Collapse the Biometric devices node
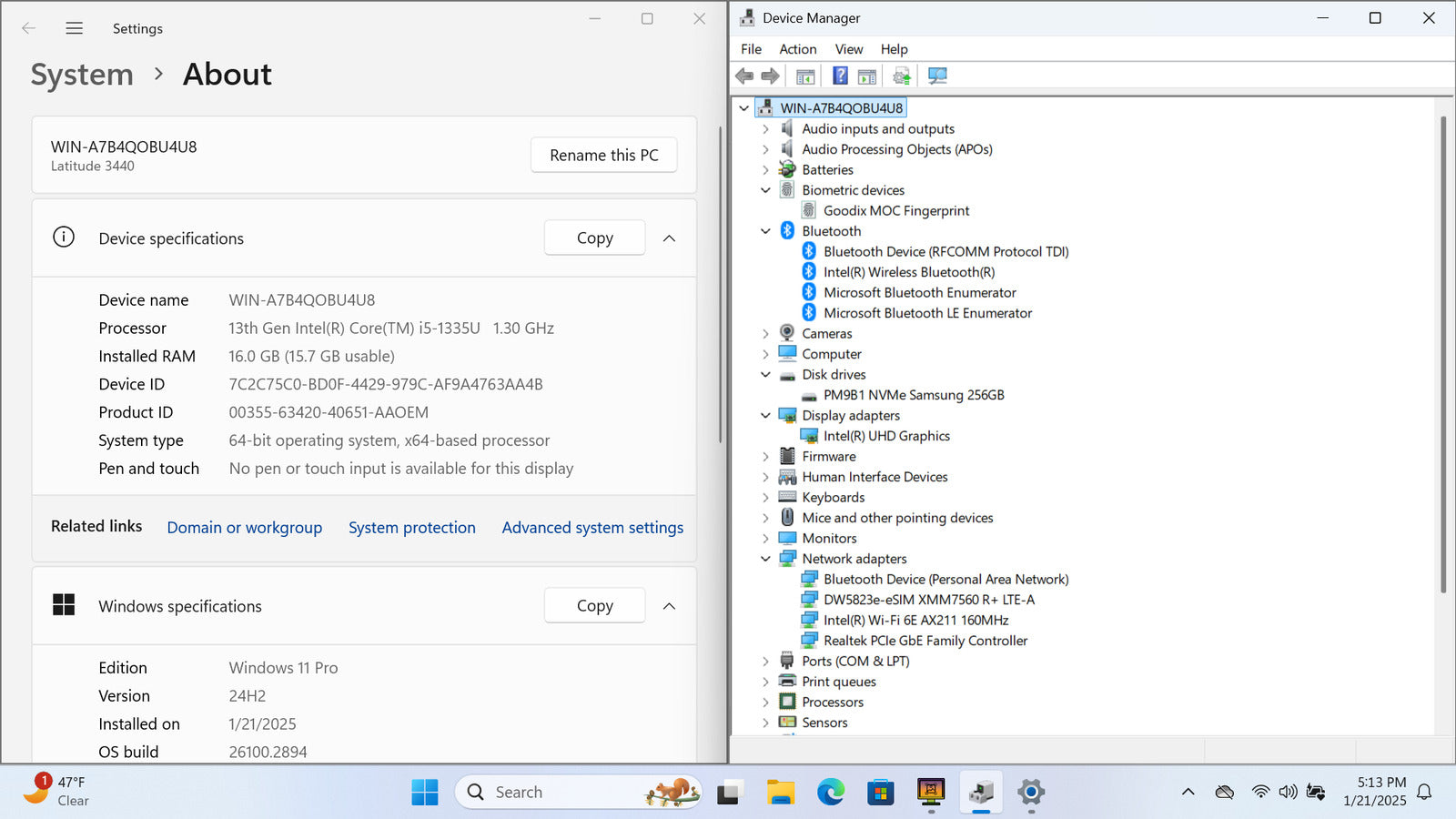This screenshot has width=1456, height=819. click(765, 190)
